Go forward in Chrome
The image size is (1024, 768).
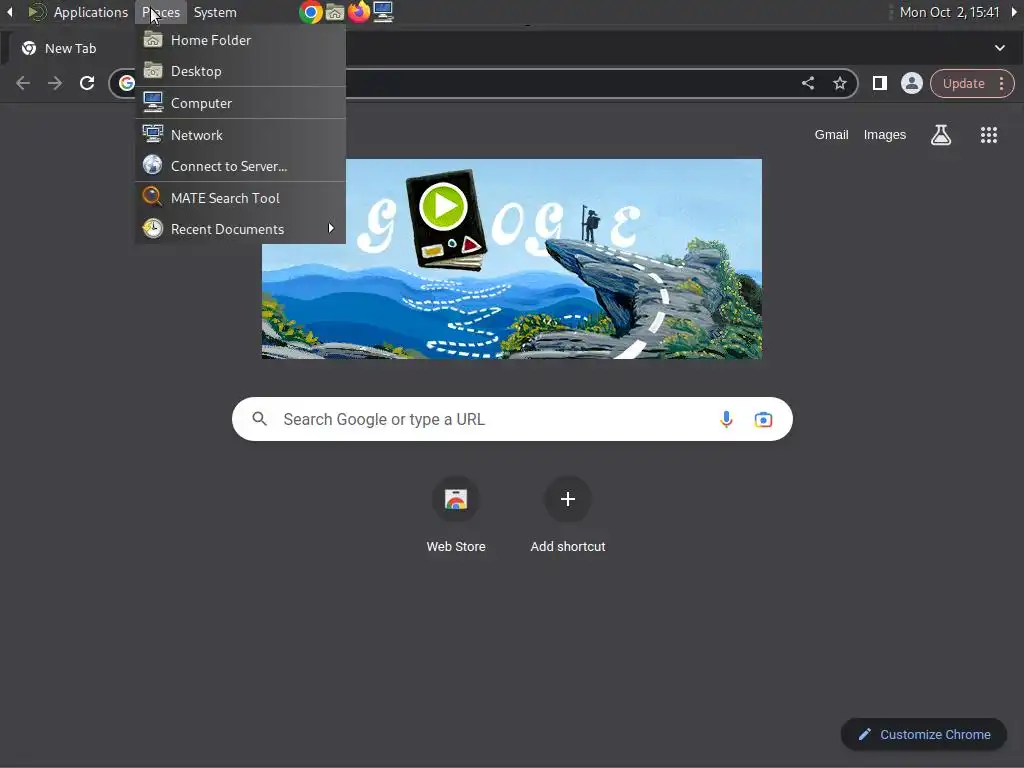55,83
